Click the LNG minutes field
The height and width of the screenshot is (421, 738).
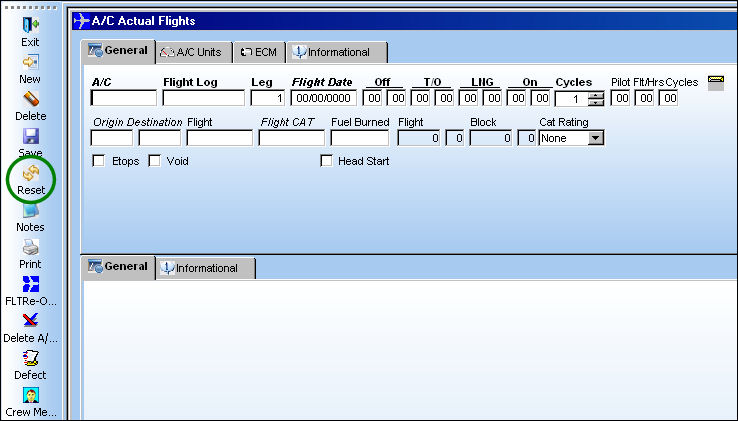pyautogui.click(x=494, y=98)
